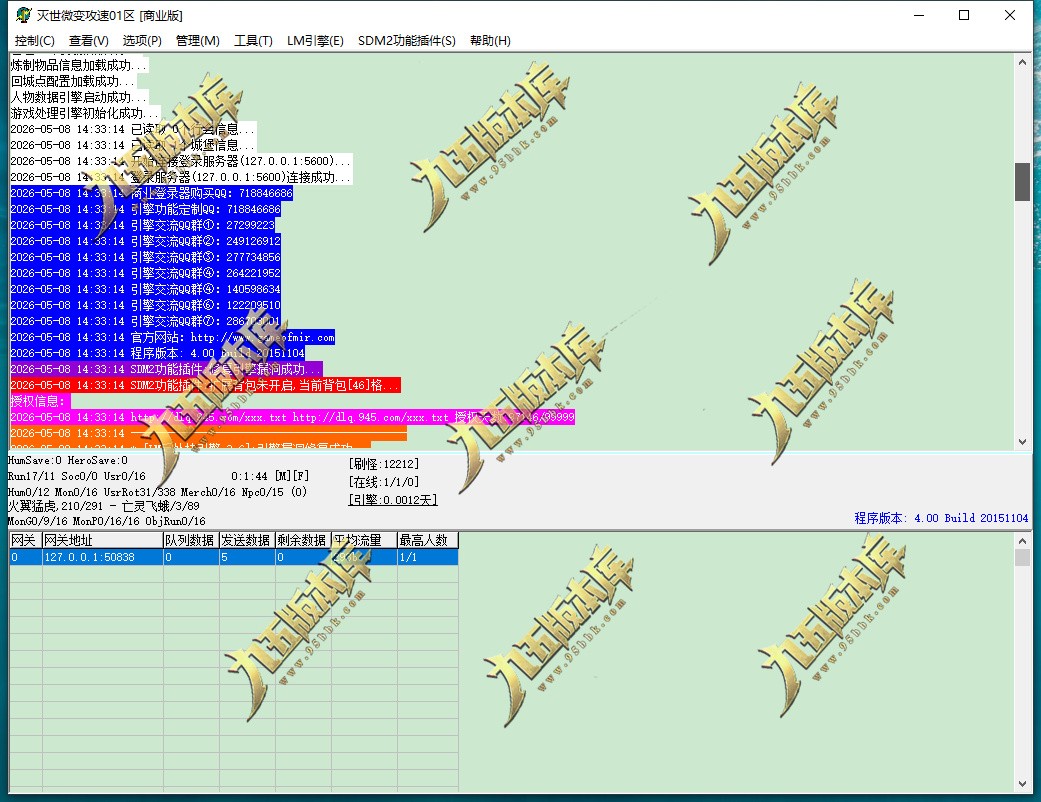Click gateway list scroll-down arrow

click(x=1022, y=783)
